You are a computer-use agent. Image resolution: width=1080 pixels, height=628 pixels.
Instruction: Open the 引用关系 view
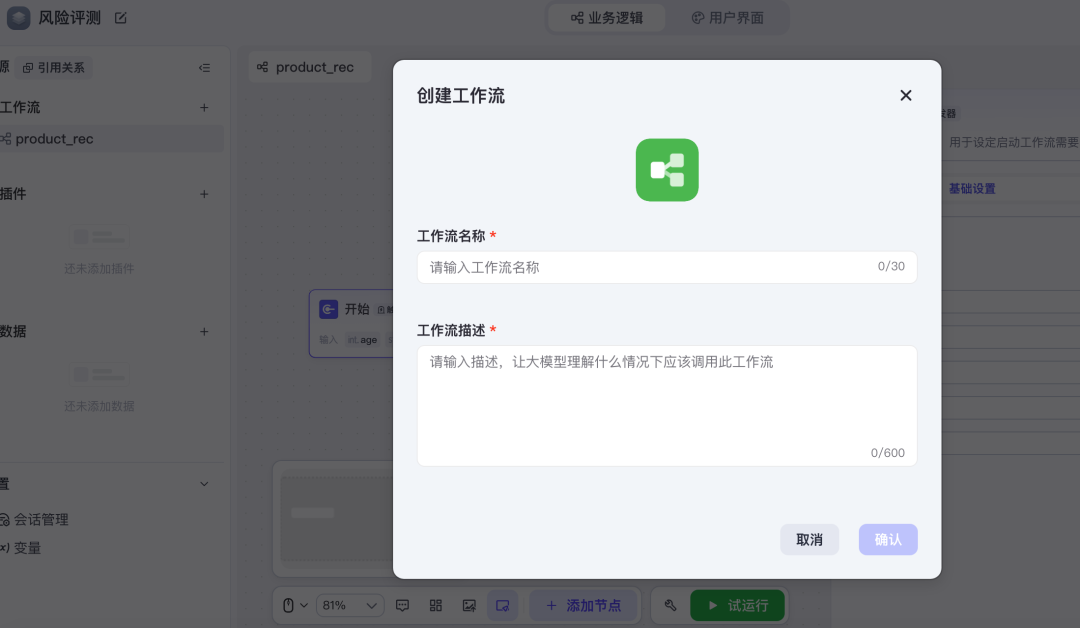click(54, 67)
